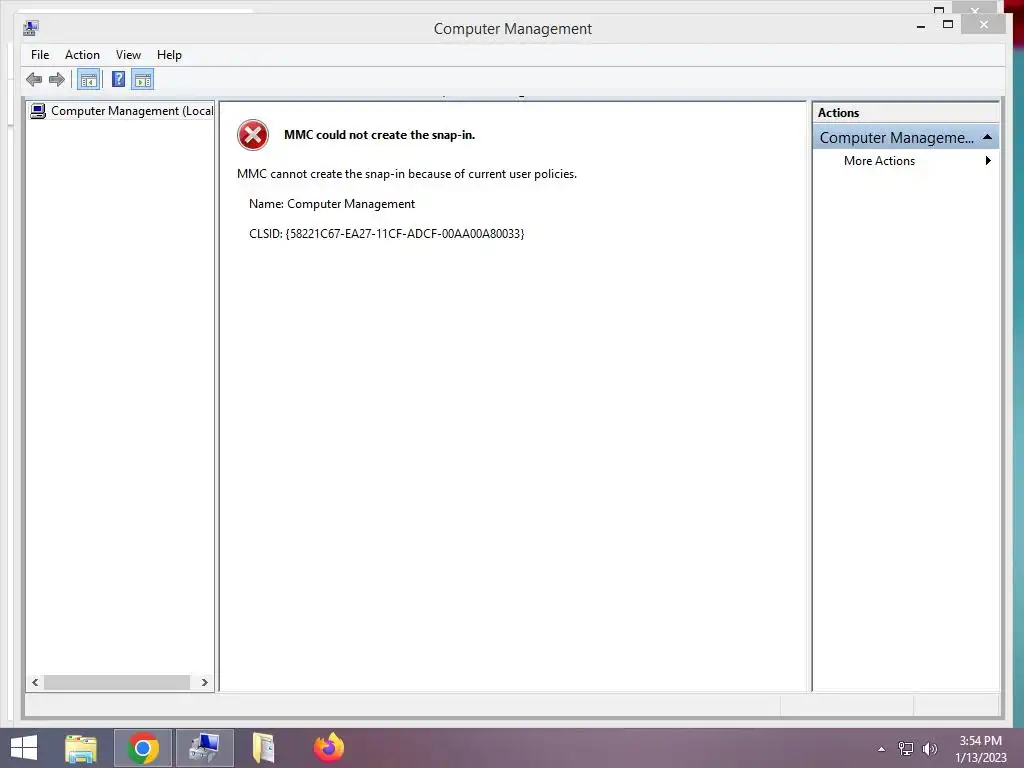Open the View menu
Viewport: 1024px width, 768px height.
(128, 55)
